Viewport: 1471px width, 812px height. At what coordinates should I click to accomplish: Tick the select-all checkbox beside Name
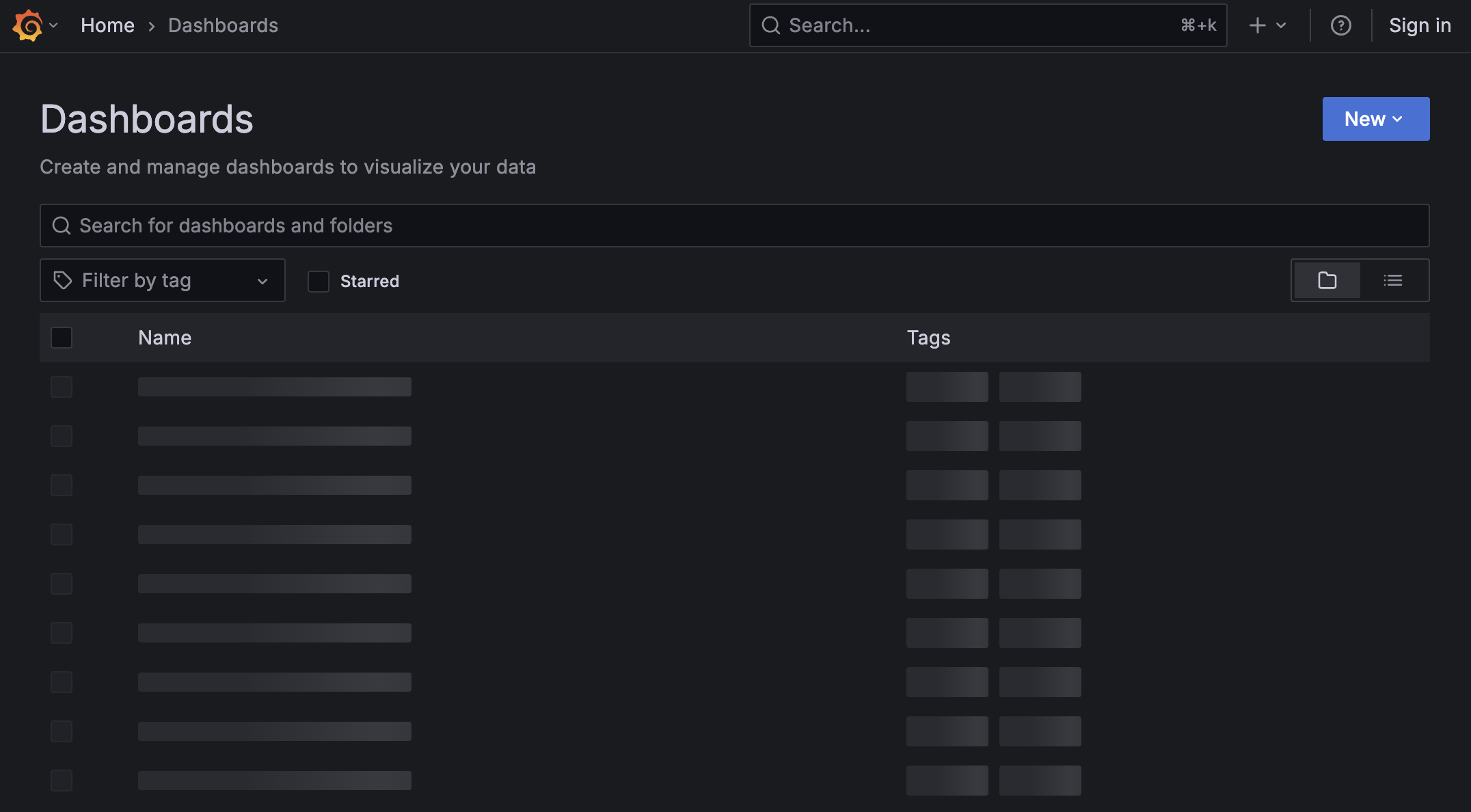[x=62, y=338]
